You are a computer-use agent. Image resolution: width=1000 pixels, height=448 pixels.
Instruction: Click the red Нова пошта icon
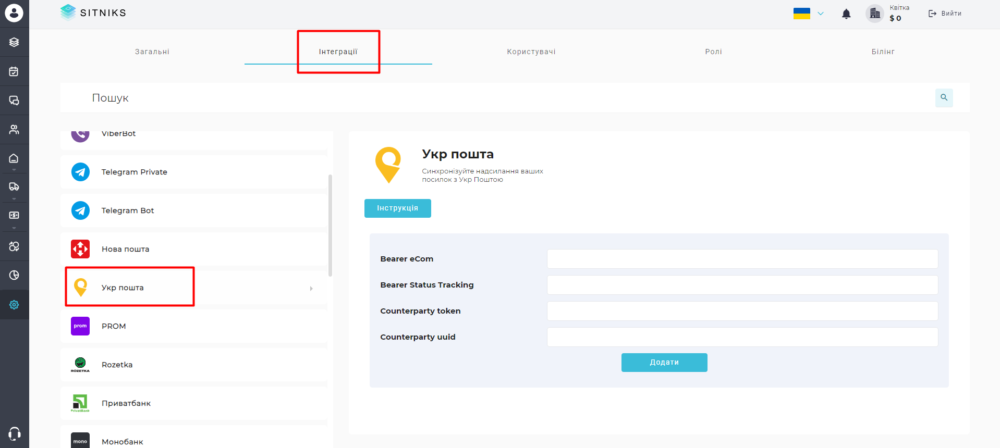tap(80, 249)
